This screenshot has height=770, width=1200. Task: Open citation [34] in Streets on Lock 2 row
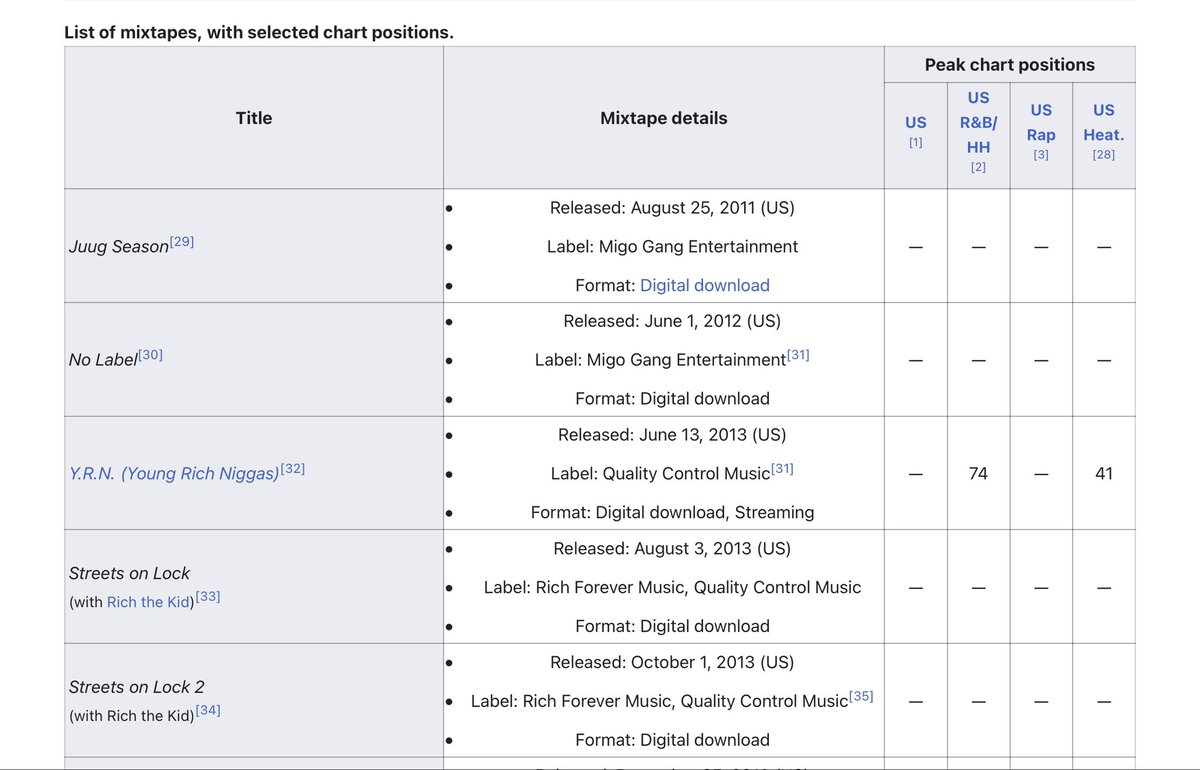click(208, 710)
